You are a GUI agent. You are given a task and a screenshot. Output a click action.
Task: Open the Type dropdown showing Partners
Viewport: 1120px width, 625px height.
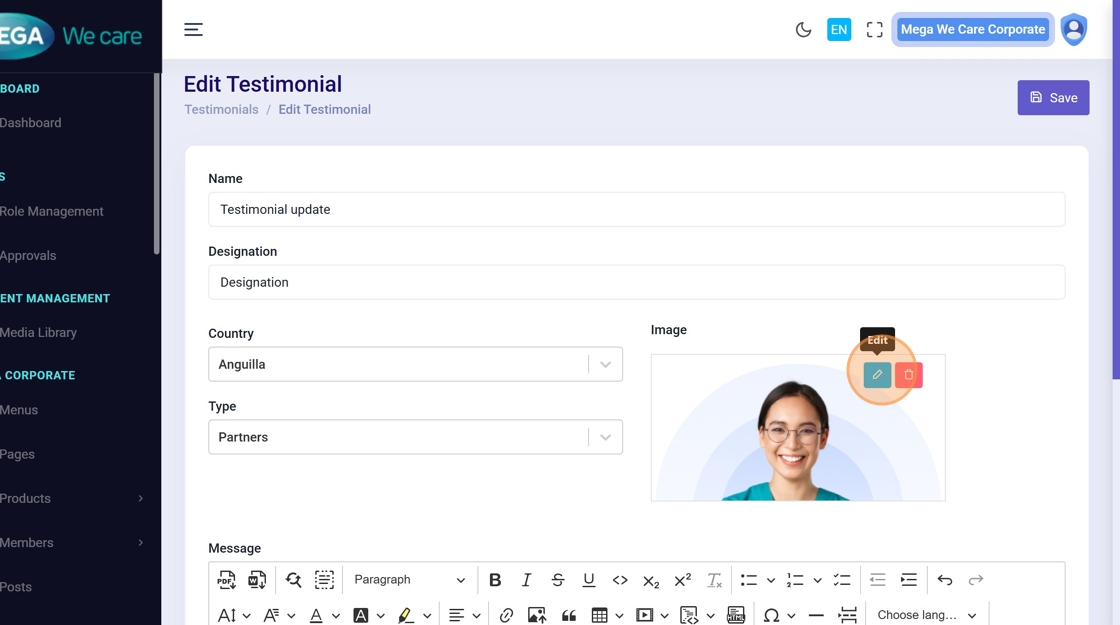[415, 437]
